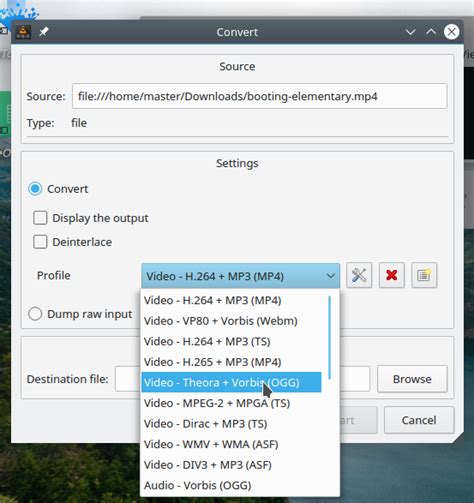Choose Video - H.265 + MP3 (MP4) profile
The width and height of the screenshot is (474, 503).
(231, 362)
